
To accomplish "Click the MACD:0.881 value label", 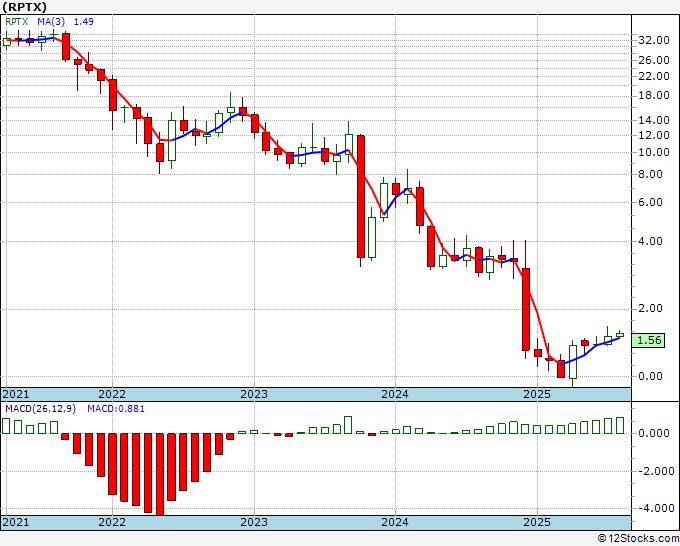I will (116, 409).
